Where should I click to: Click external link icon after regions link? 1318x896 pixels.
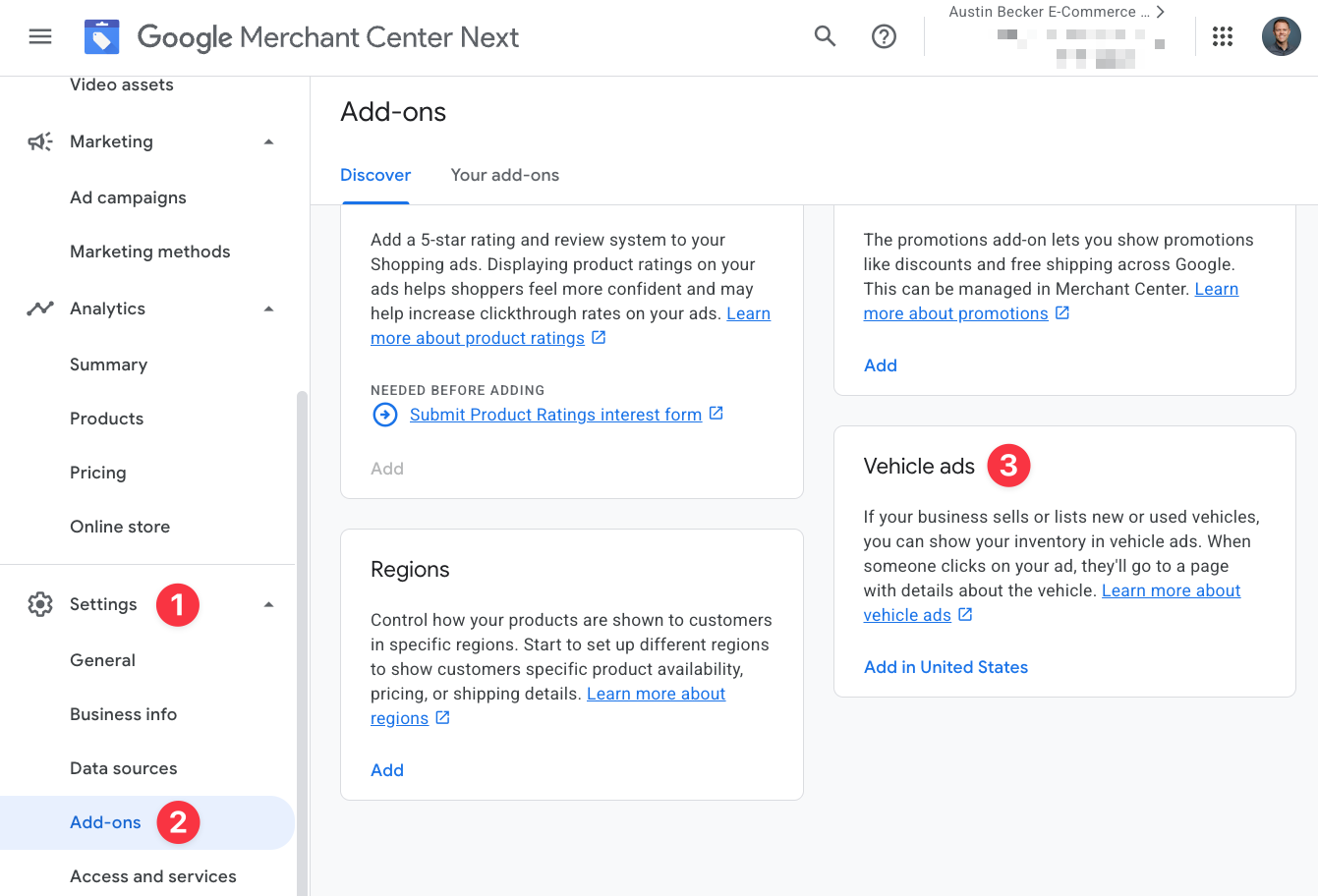(442, 717)
